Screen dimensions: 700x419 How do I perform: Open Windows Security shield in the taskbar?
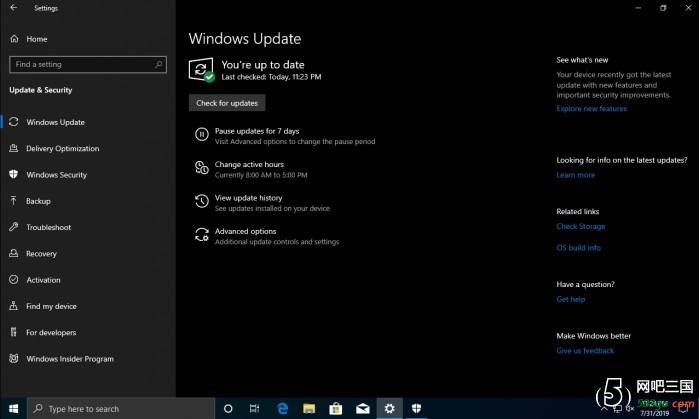pyautogui.click(x=416, y=408)
